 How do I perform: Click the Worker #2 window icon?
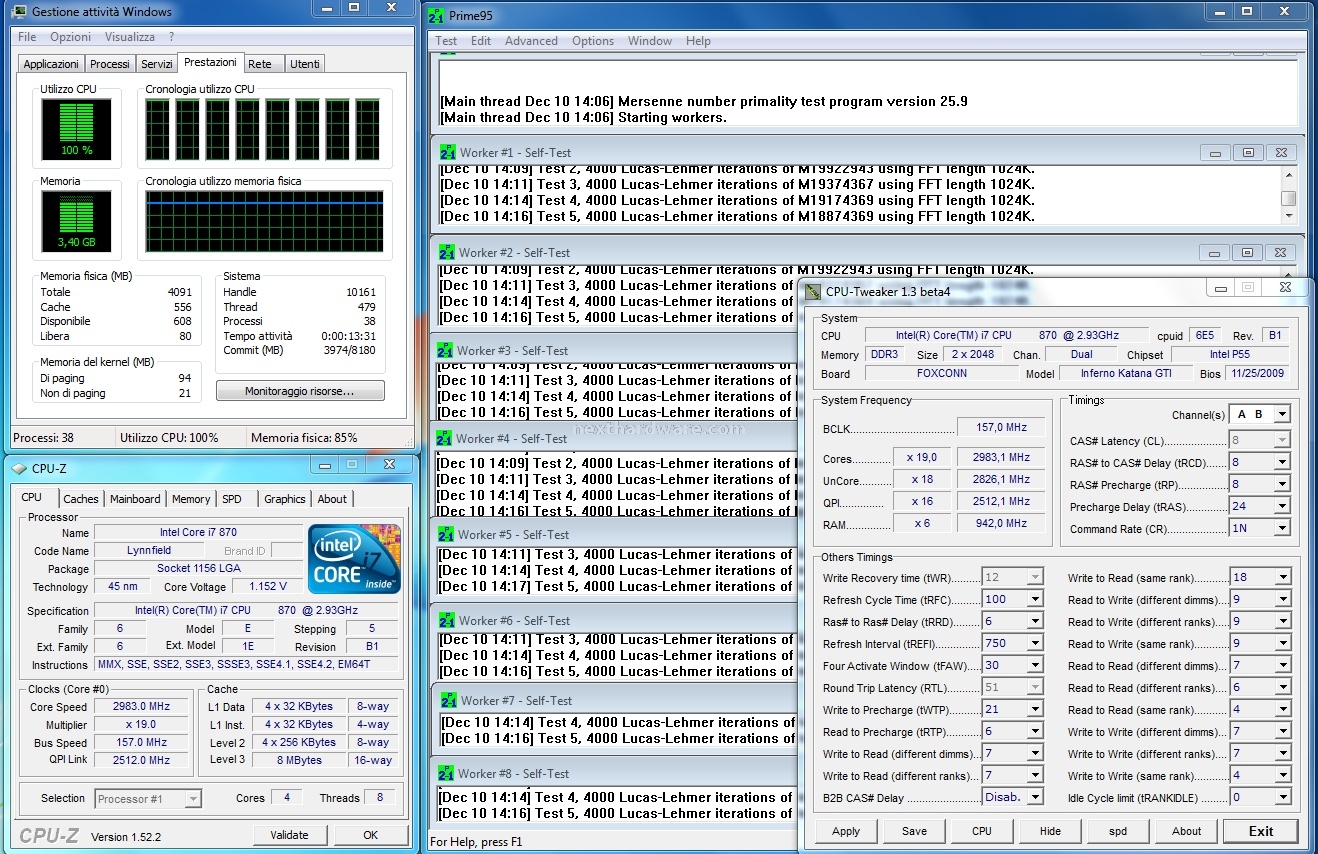(x=447, y=252)
